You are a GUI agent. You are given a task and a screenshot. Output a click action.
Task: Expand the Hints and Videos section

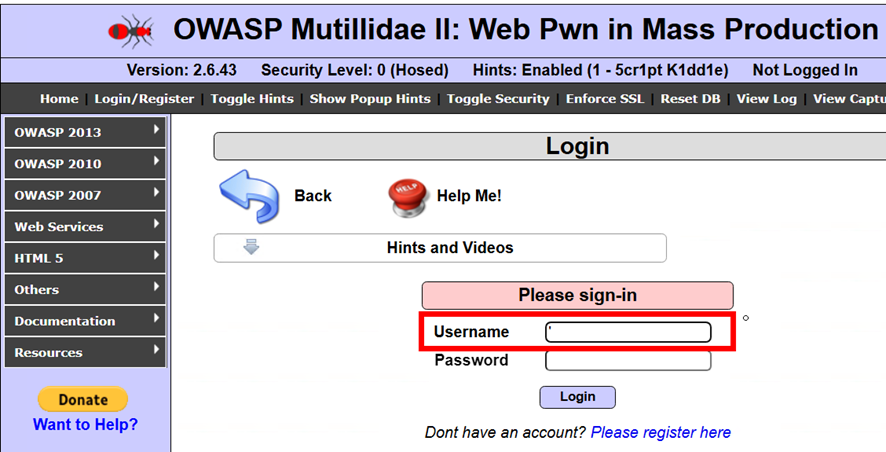[x=440, y=248]
